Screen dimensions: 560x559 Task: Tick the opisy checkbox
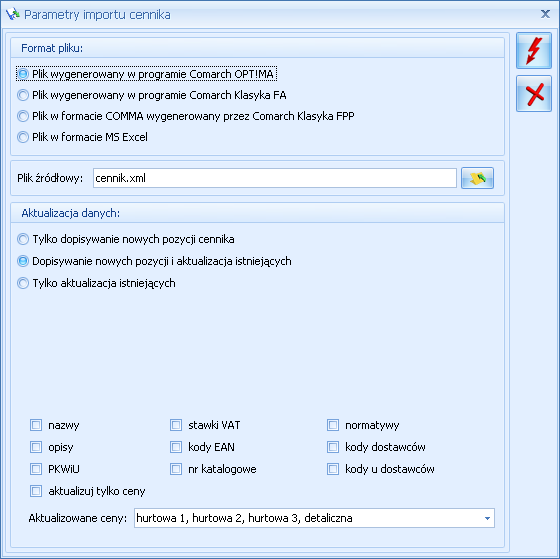36,447
